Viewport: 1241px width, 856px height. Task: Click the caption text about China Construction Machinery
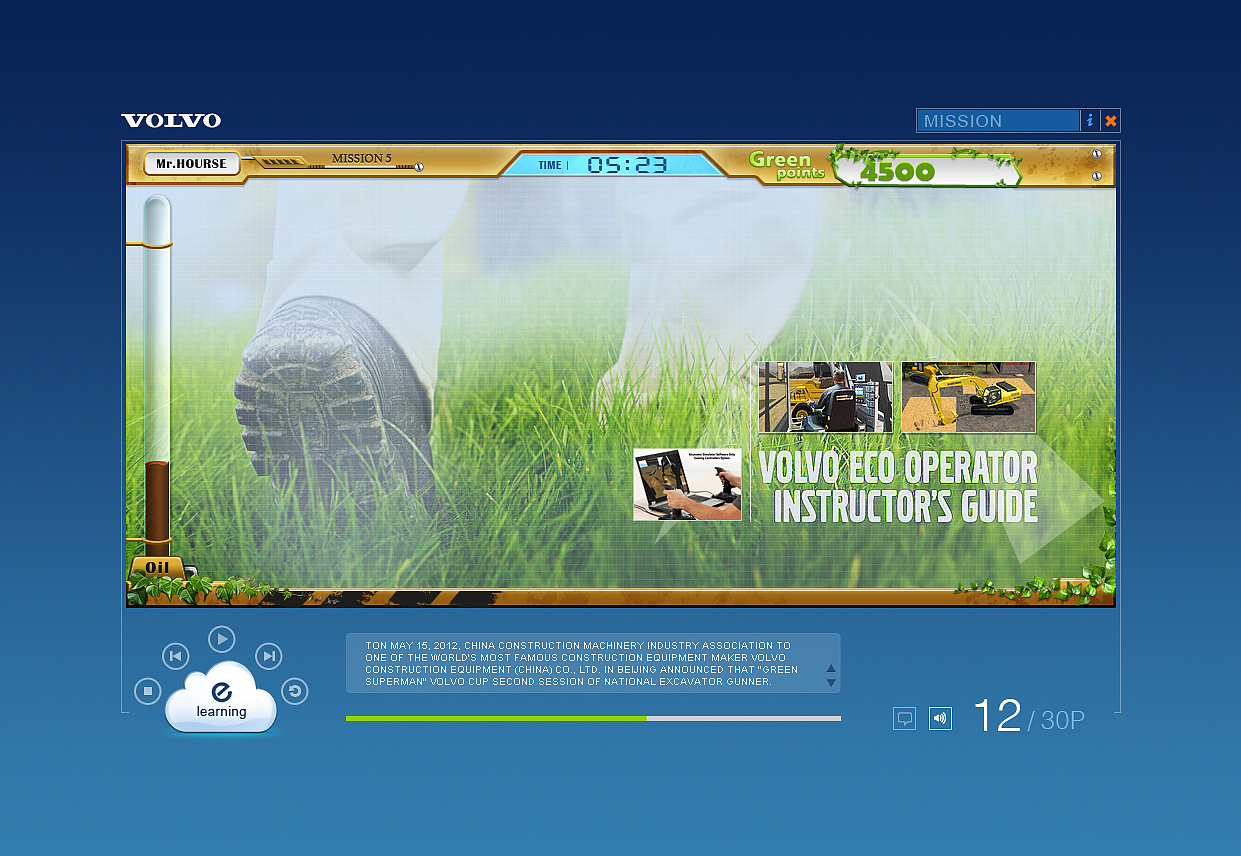click(580, 663)
